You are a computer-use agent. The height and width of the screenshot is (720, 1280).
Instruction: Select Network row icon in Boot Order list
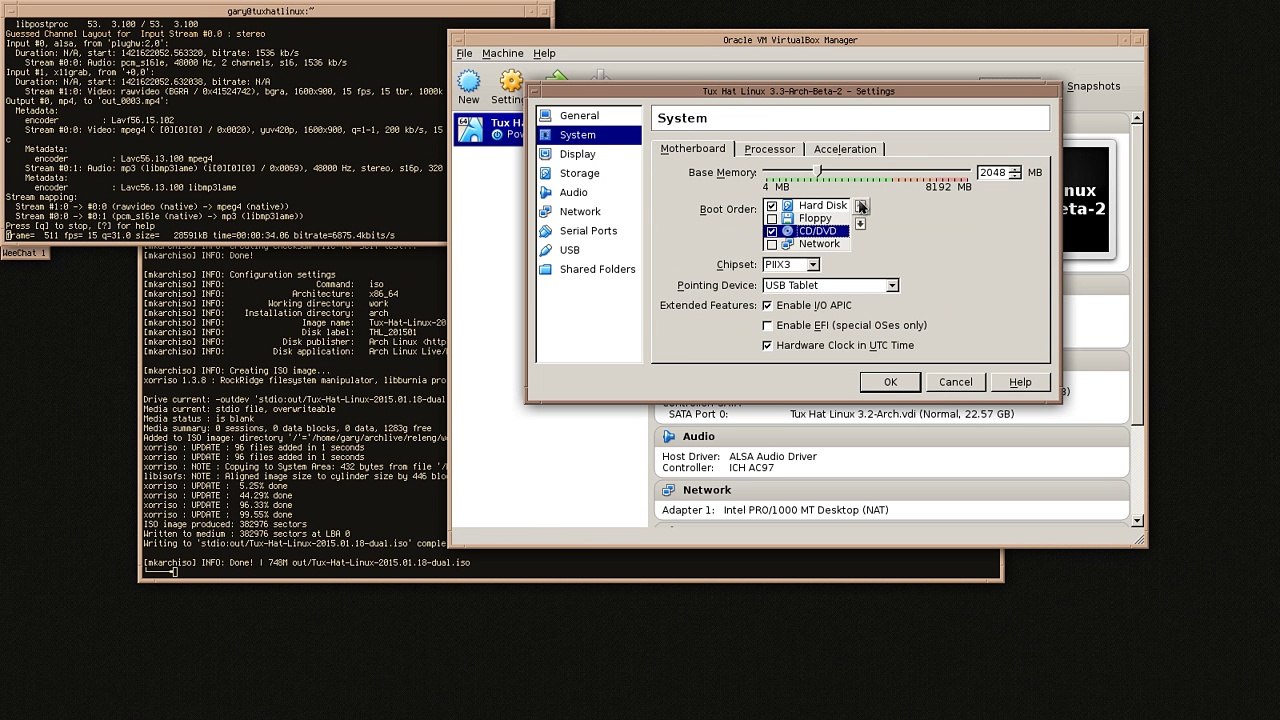pyautogui.click(x=787, y=244)
